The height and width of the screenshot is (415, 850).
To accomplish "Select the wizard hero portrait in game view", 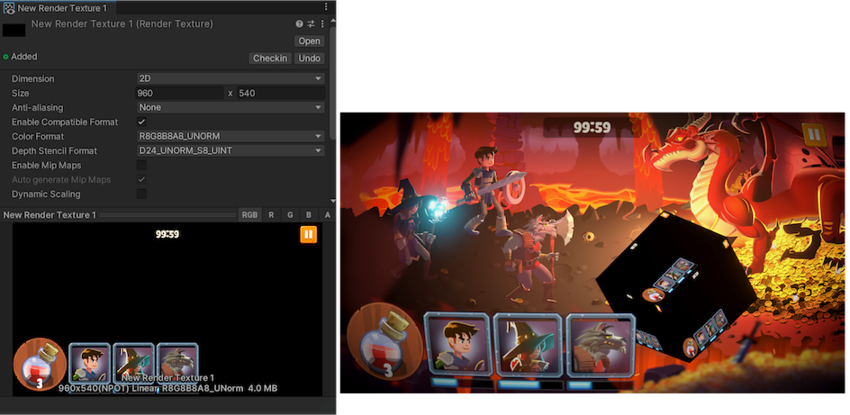I will (526, 345).
